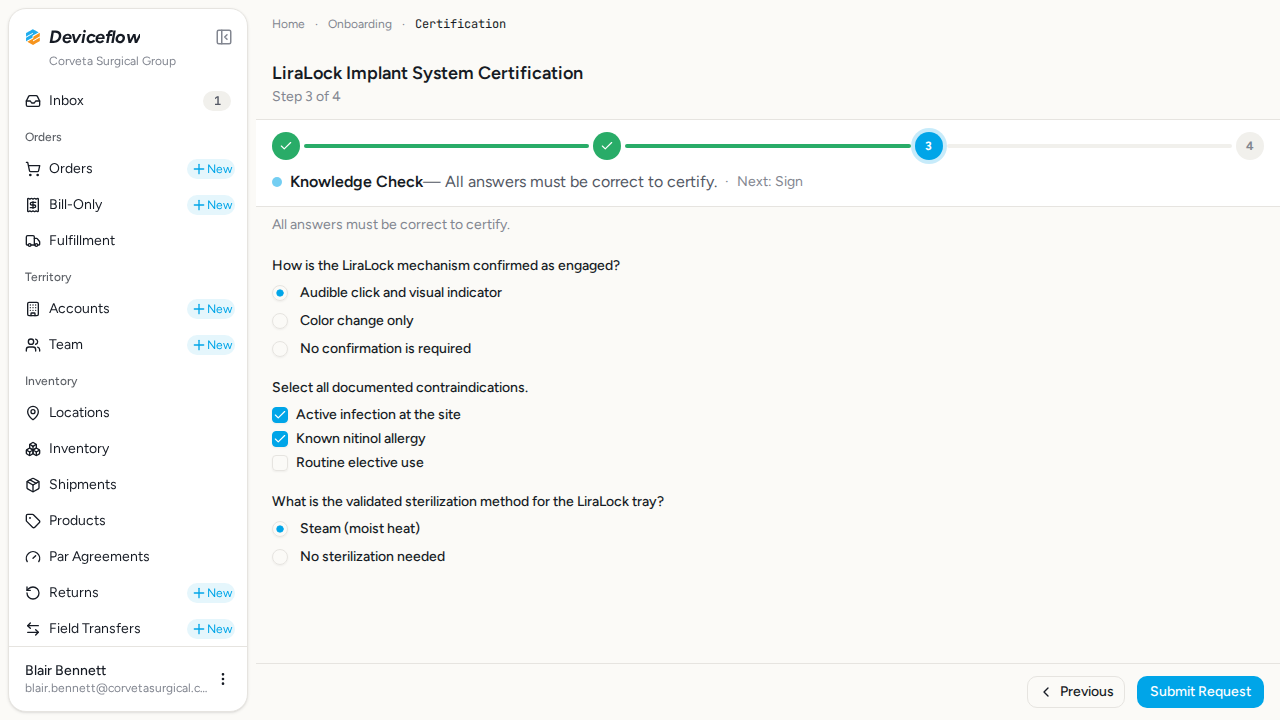Add a new account
The height and width of the screenshot is (720, 1280).
point(211,309)
